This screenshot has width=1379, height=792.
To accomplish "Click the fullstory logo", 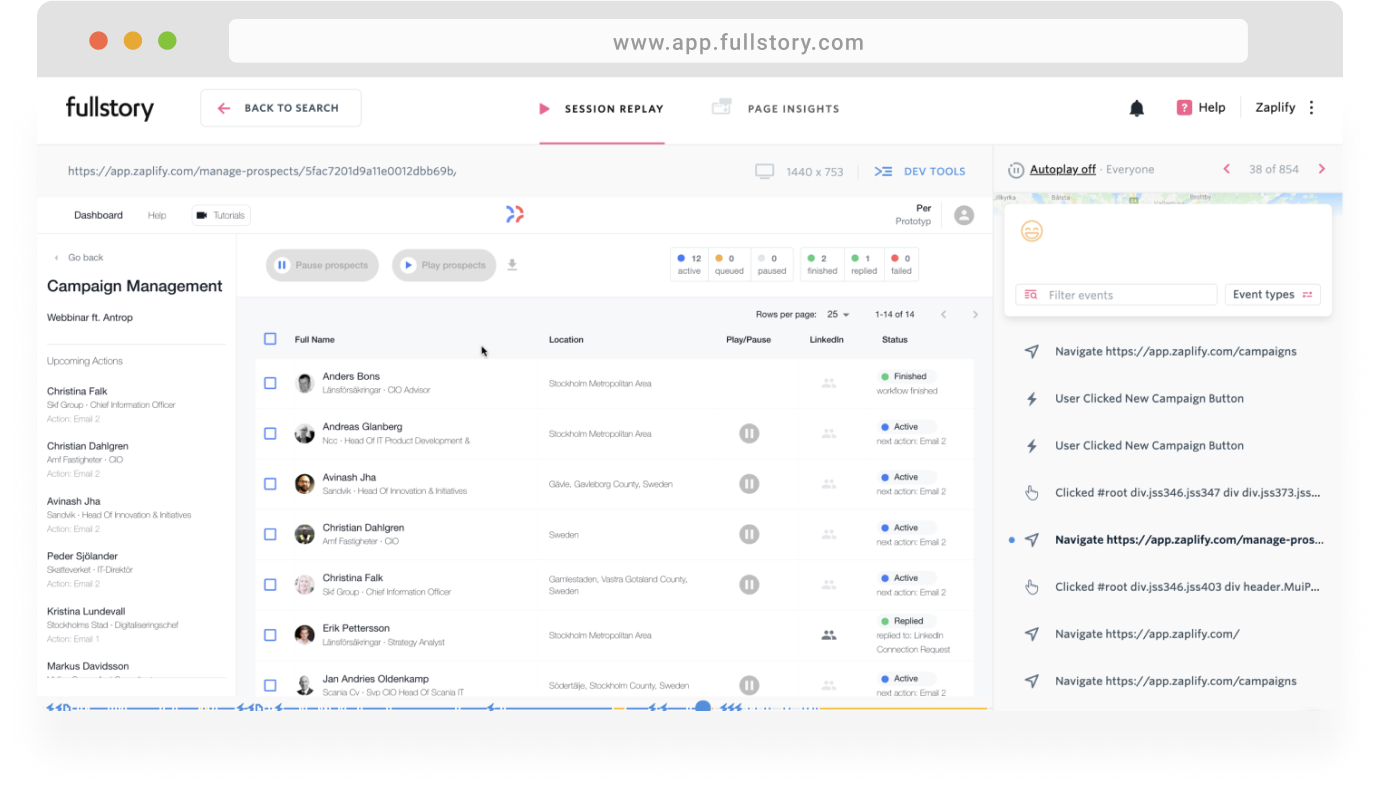I will [x=110, y=108].
